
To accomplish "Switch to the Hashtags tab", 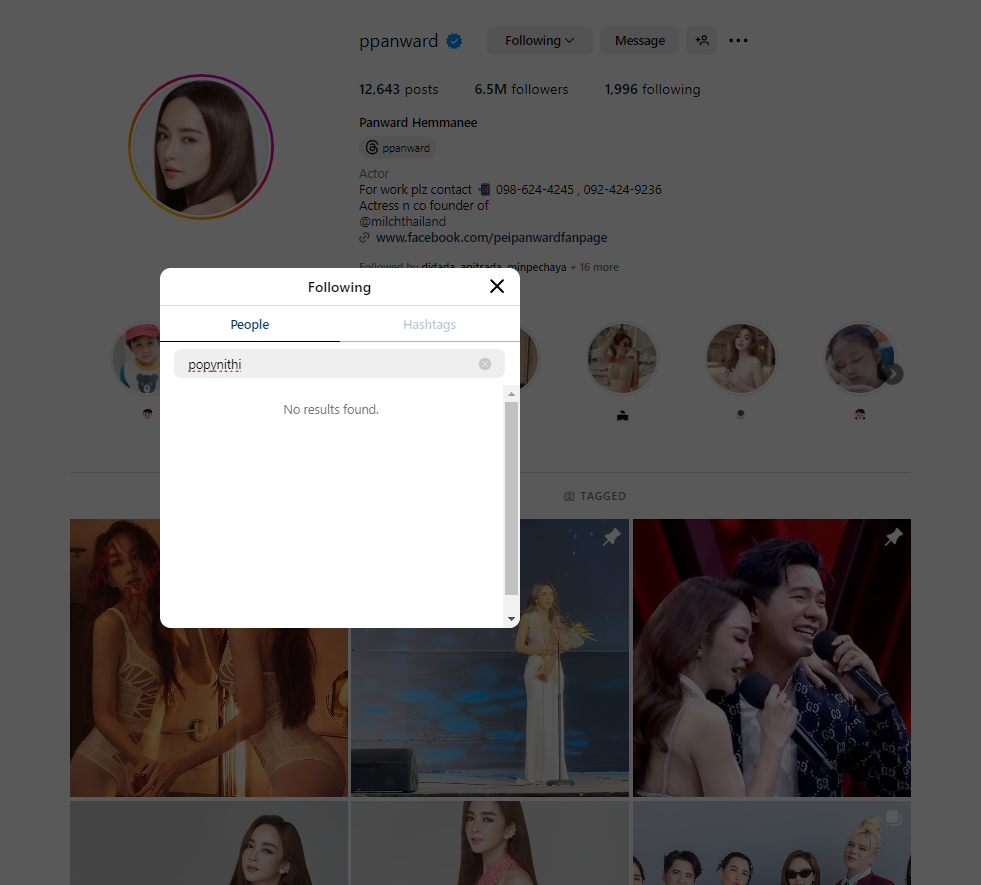I will 429,325.
